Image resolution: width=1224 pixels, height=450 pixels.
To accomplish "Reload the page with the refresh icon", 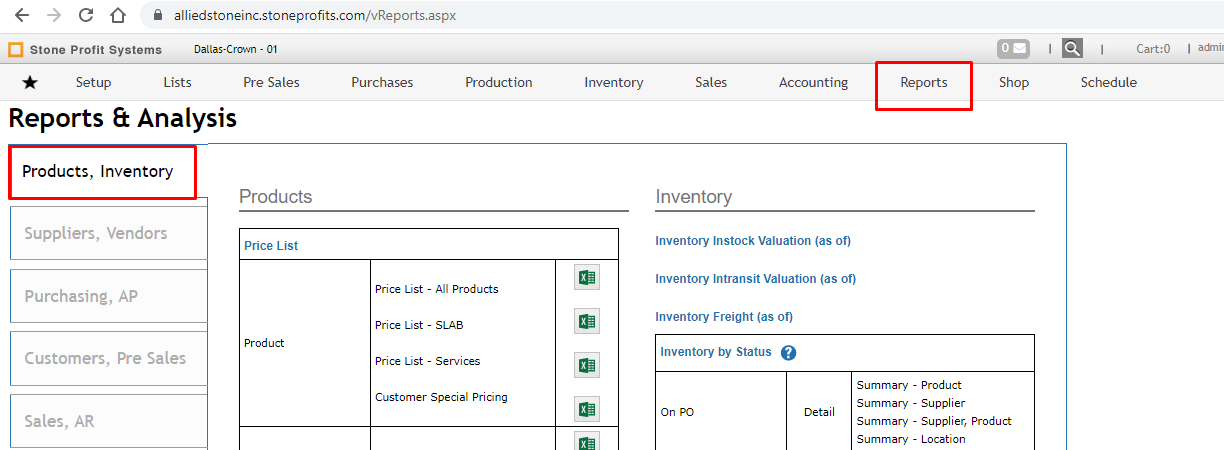I will [x=86, y=15].
